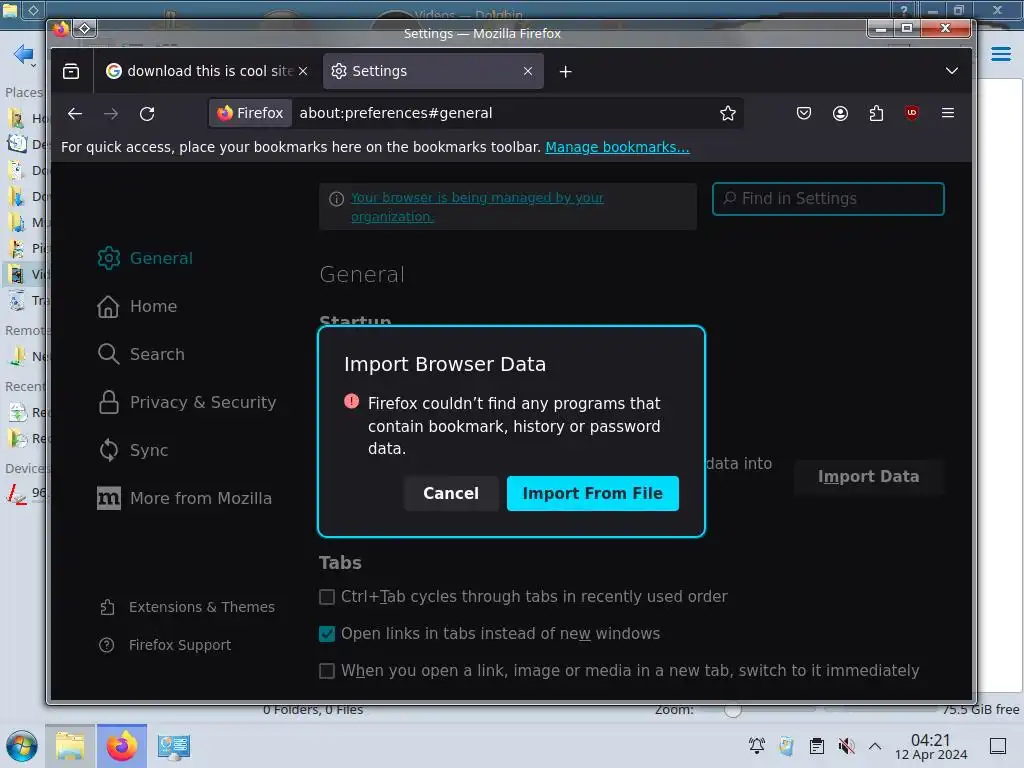The width and height of the screenshot is (1024, 768).
Task: Select Firefox in the taskbar
Action: 122,746
